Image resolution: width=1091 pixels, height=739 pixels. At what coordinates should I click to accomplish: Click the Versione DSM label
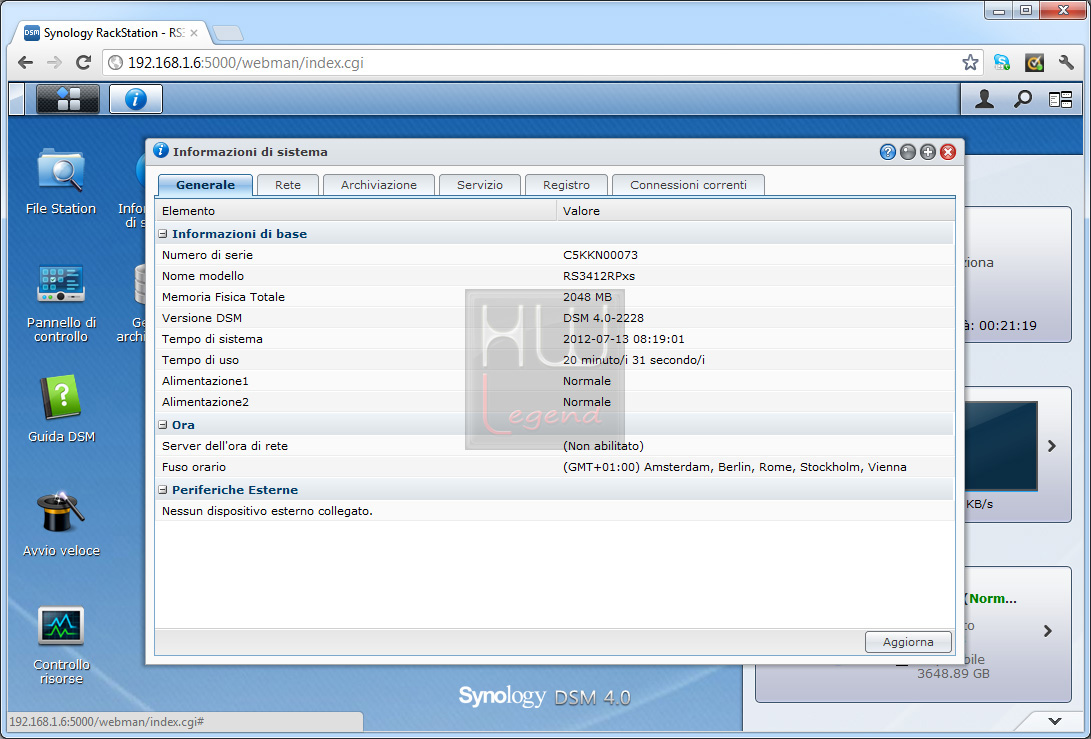202,318
